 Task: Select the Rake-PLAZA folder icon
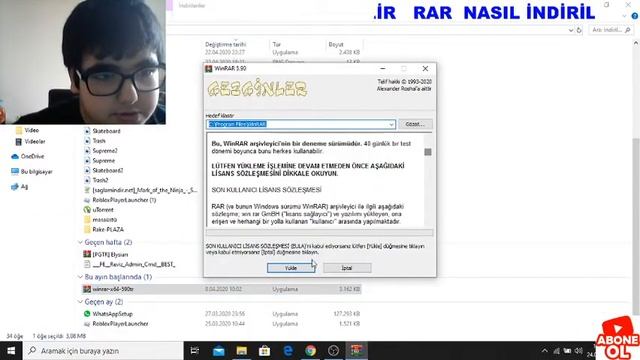[87, 229]
